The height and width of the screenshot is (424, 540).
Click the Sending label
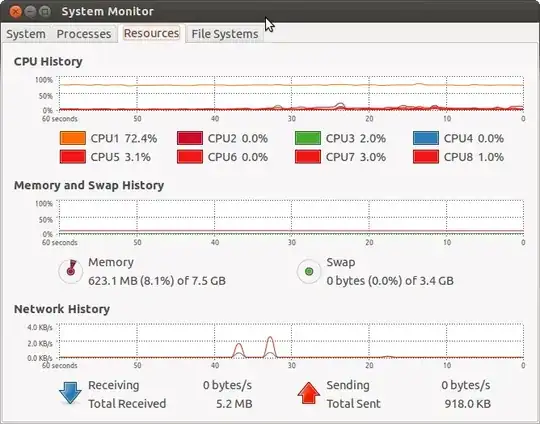(x=348, y=385)
